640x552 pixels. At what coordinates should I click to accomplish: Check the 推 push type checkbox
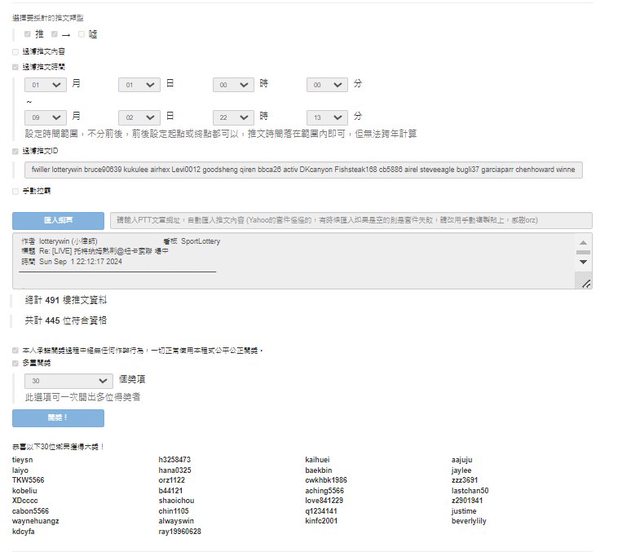[x=28, y=34]
